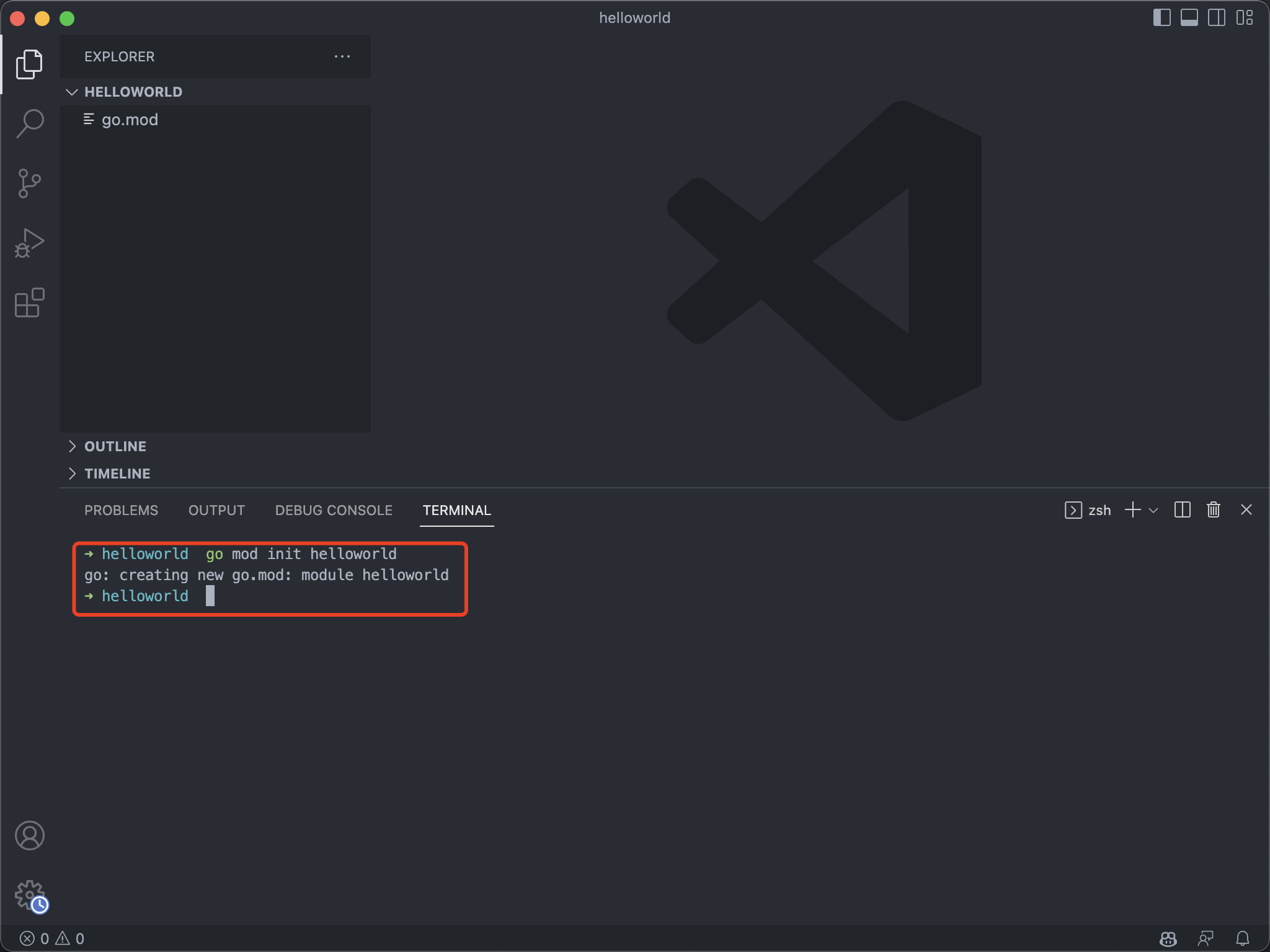Expand the OUTLINE section

tap(115, 446)
